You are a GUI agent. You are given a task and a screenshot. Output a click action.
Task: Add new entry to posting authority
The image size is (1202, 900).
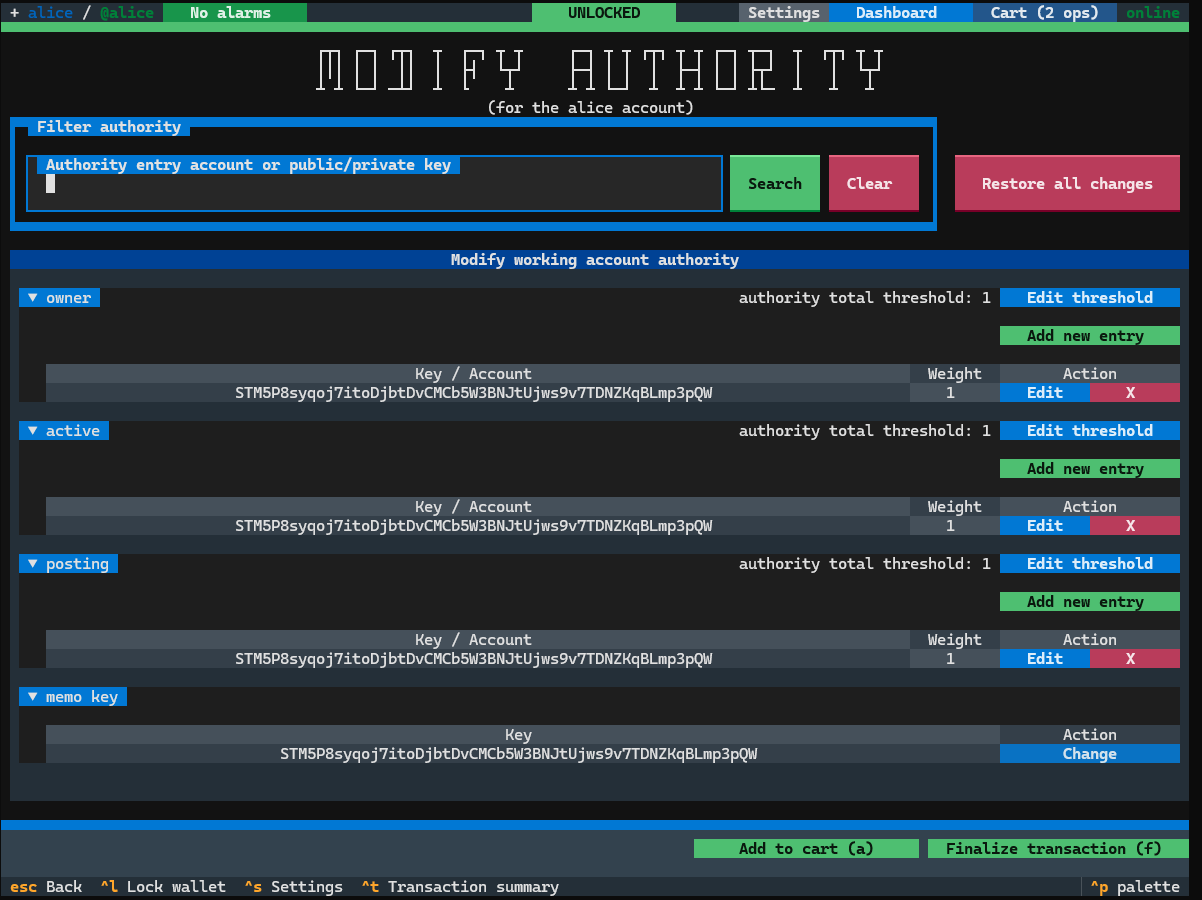point(1090,602)
